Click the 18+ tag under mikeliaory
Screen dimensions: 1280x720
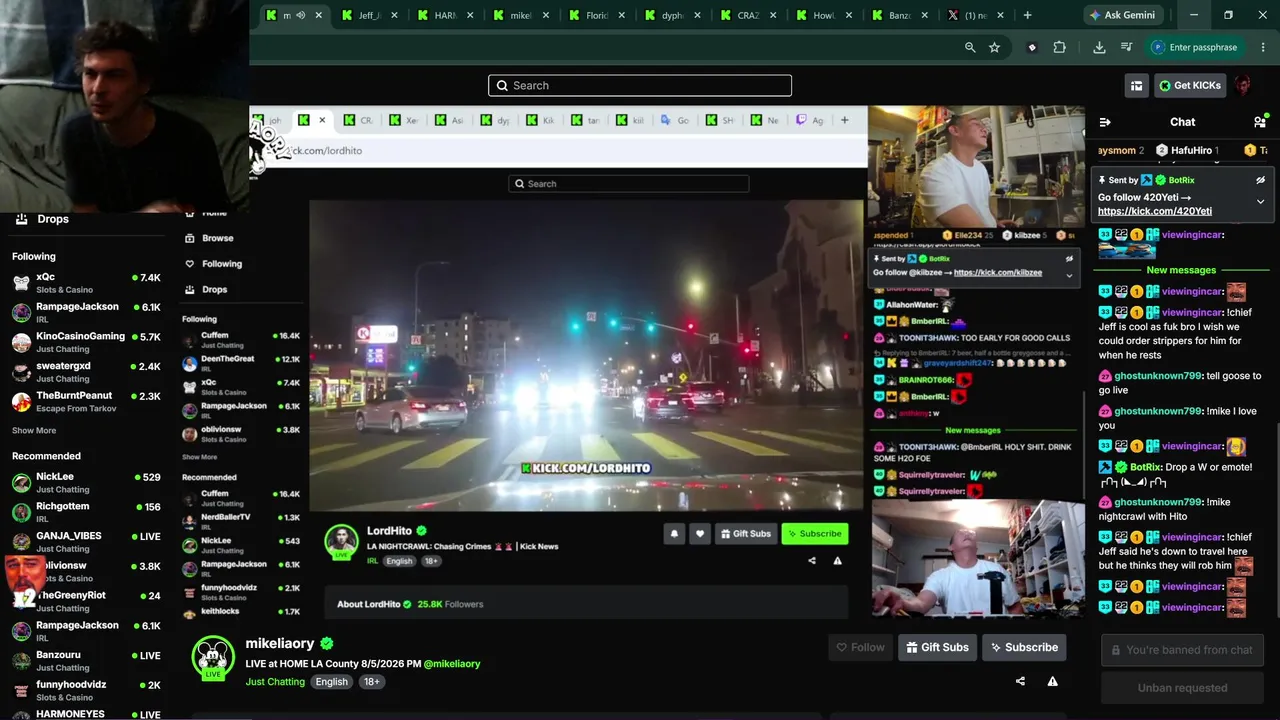(371, 682)
